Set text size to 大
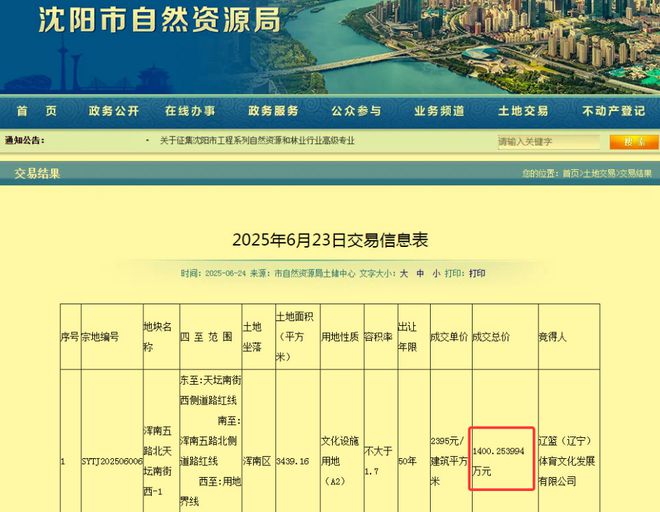This screenshot has width=660, height=512. 403,273
